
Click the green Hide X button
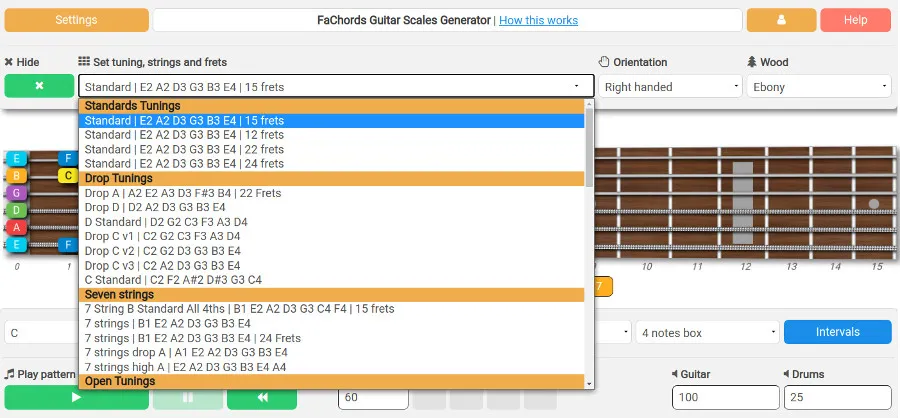tap(39, 86)
